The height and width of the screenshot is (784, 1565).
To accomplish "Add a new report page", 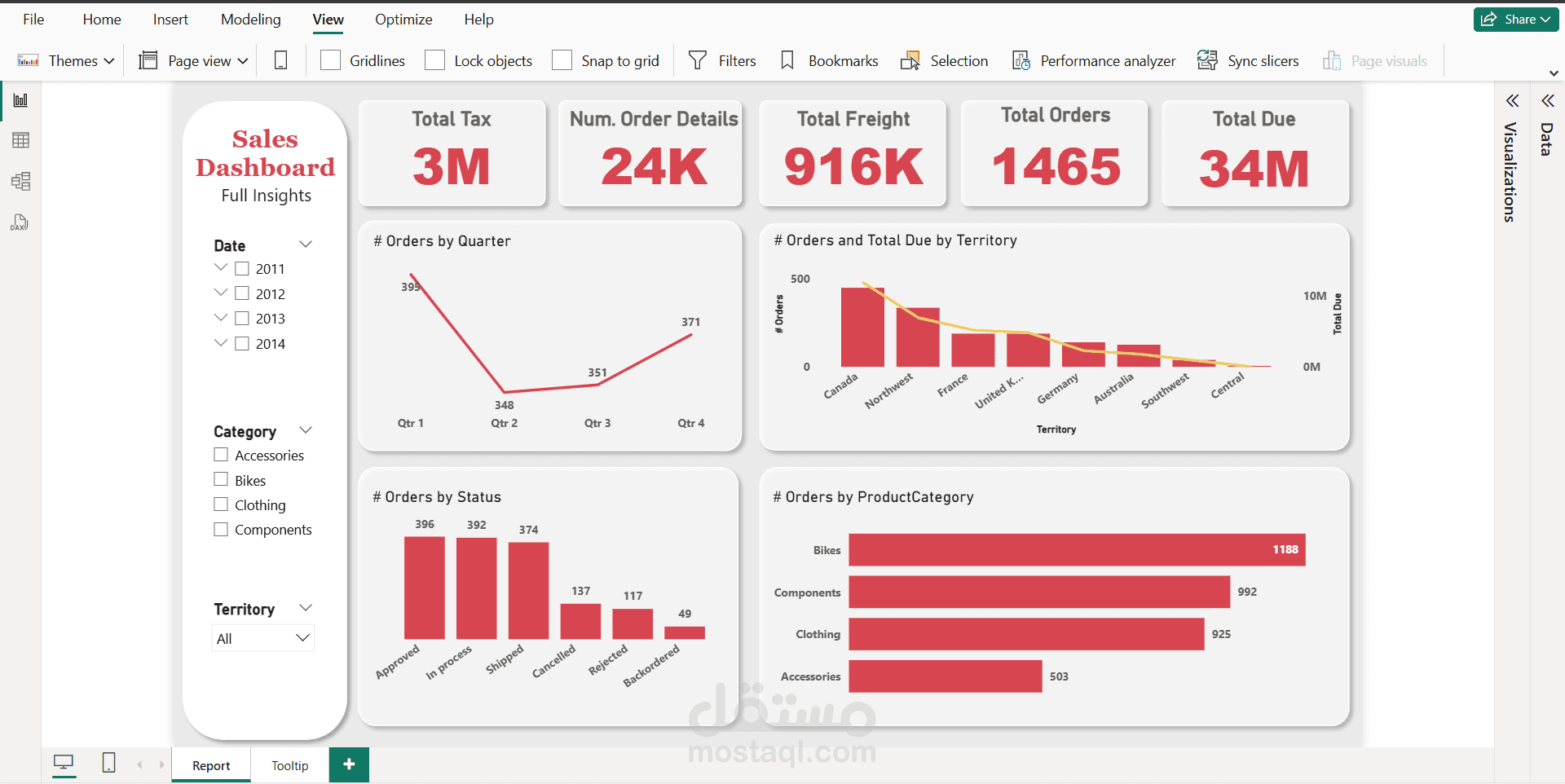I will 349,764.
